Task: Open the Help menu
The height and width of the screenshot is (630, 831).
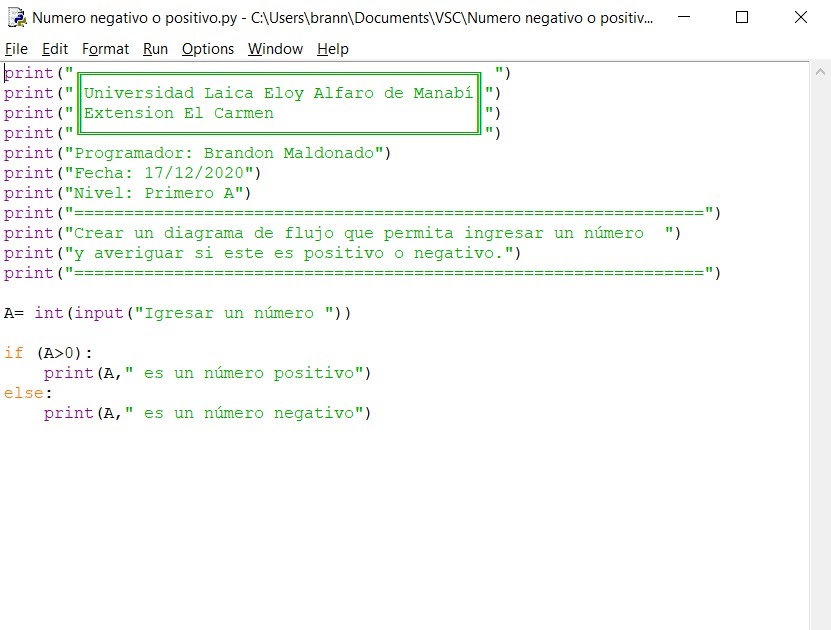Action: click(x=332, y=48)
